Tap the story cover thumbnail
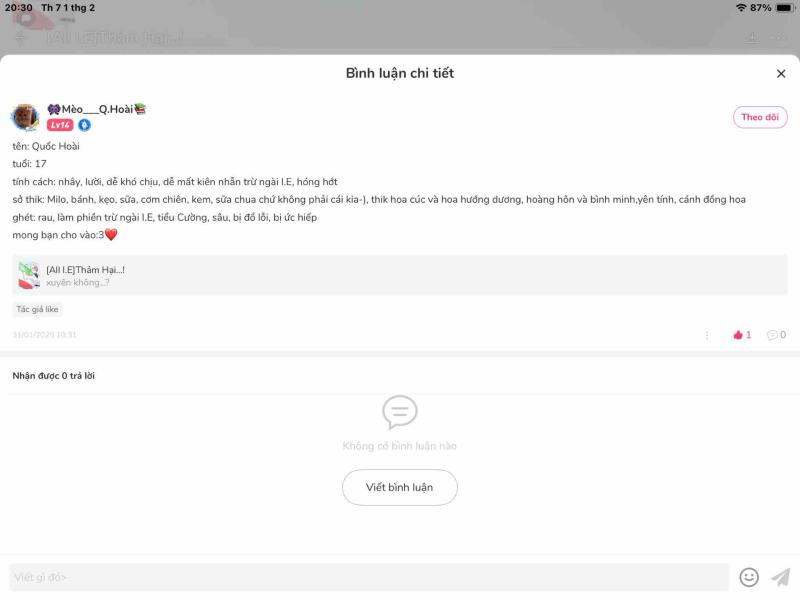Image resolution: width=800 pixels, height=600 pixels. pyautogui.click(x=29, y=276)
